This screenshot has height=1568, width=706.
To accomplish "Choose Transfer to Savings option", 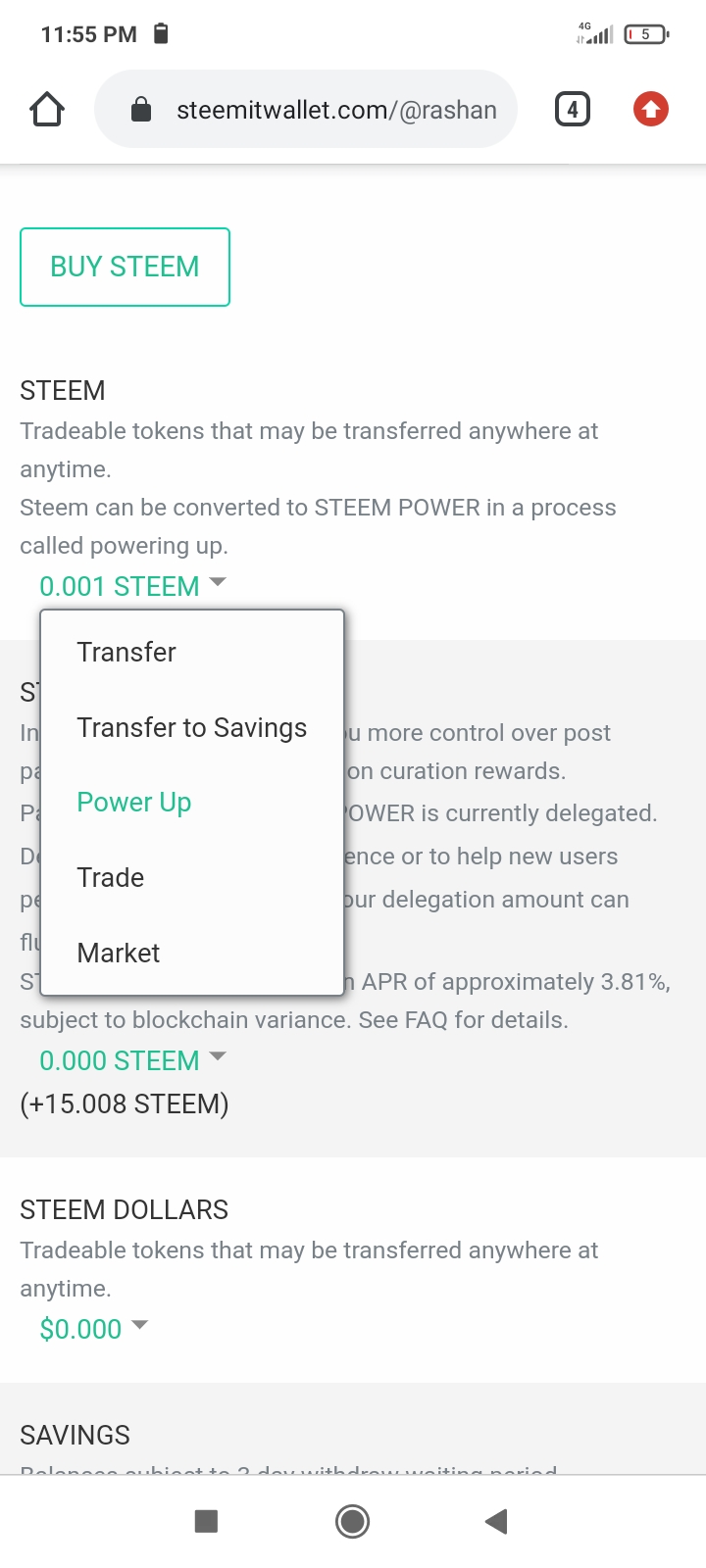I will coord(191,727).
